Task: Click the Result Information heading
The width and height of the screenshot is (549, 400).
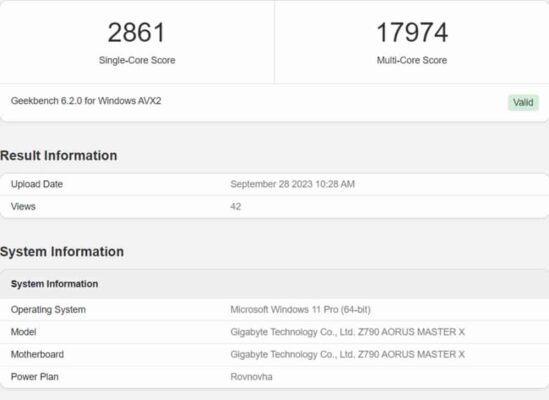Action: tap(58, 156)
